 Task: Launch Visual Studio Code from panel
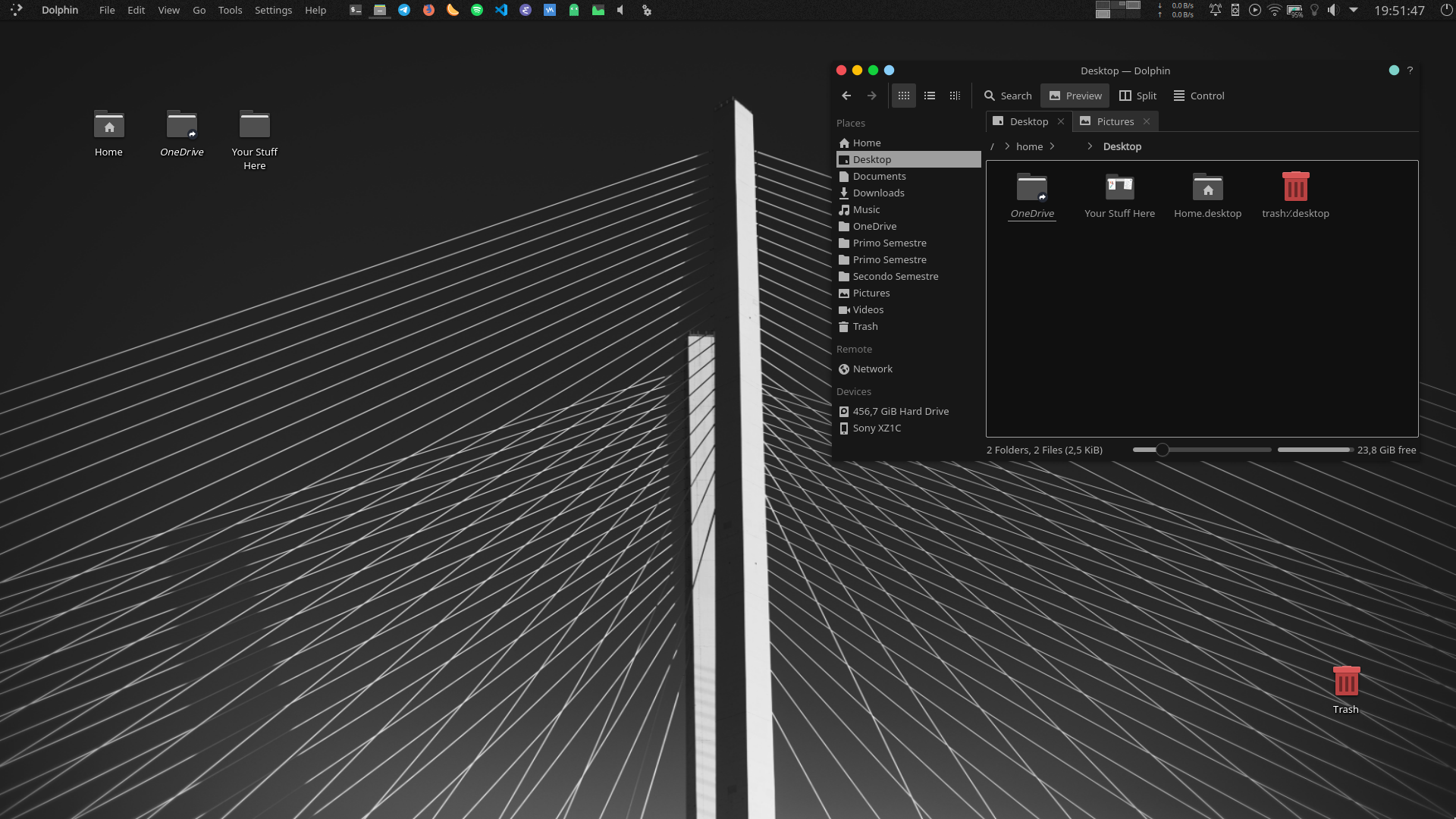tap(501, 10)
